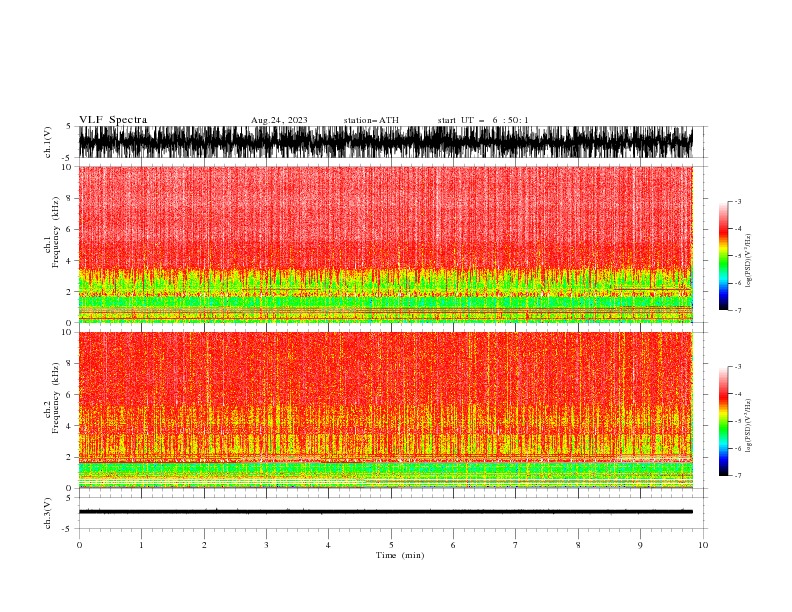This screenshot has height=612, width=792.
Task: Click the ch.2 colorbar 'log(PSD)(V²/Hz)' label
Action: pos(748,425)
